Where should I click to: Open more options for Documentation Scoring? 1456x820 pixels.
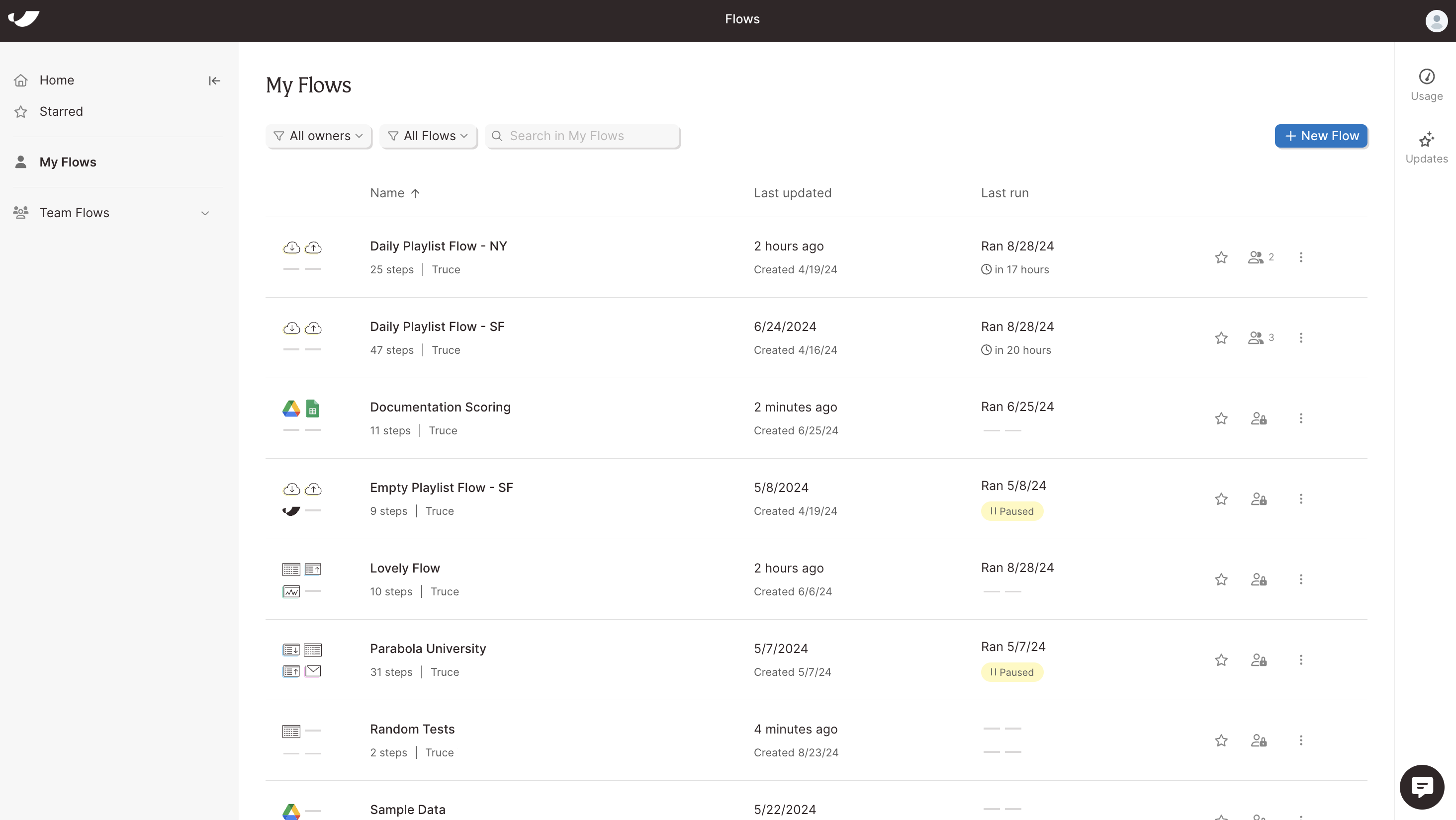click(x=1300, y=418)
